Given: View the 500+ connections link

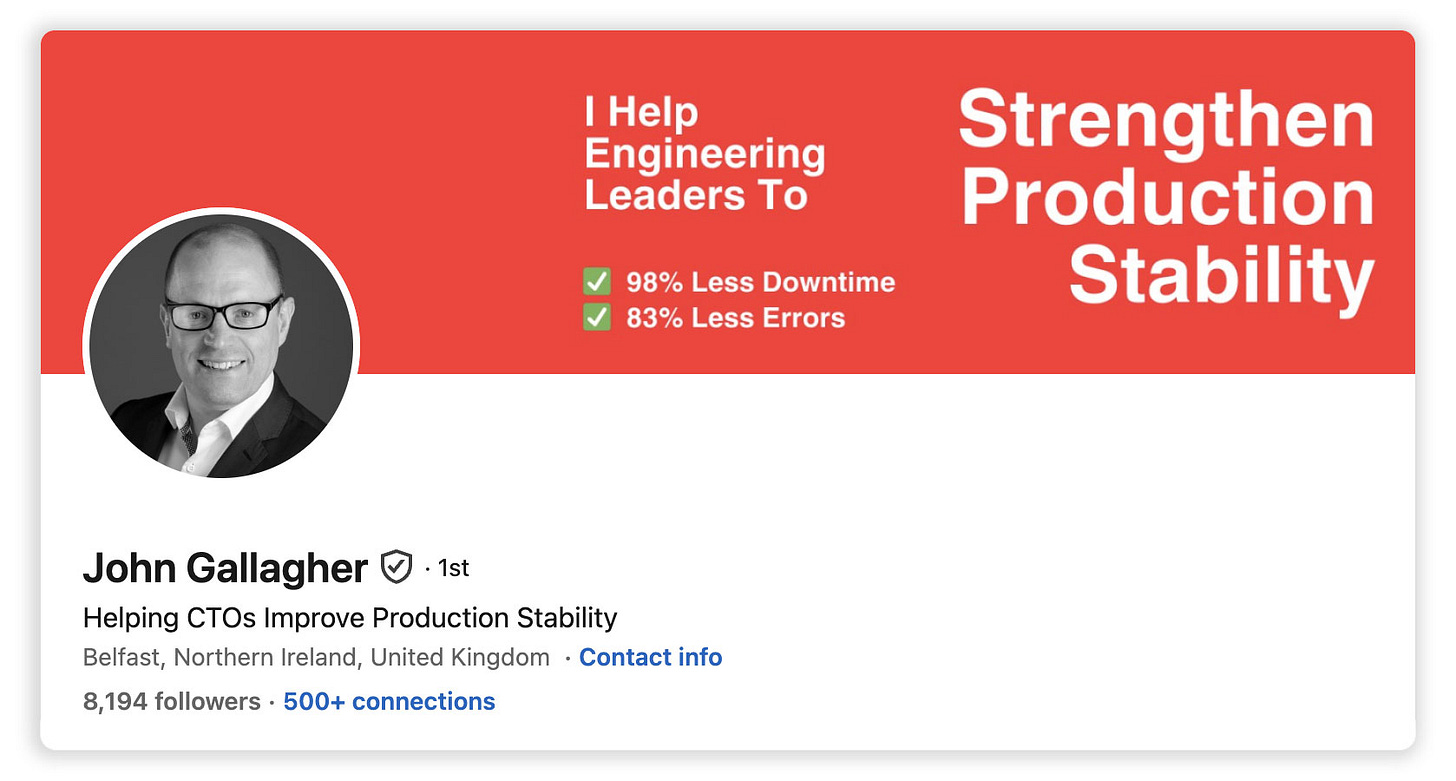Looking at the screenshot, I should [389, 701].
